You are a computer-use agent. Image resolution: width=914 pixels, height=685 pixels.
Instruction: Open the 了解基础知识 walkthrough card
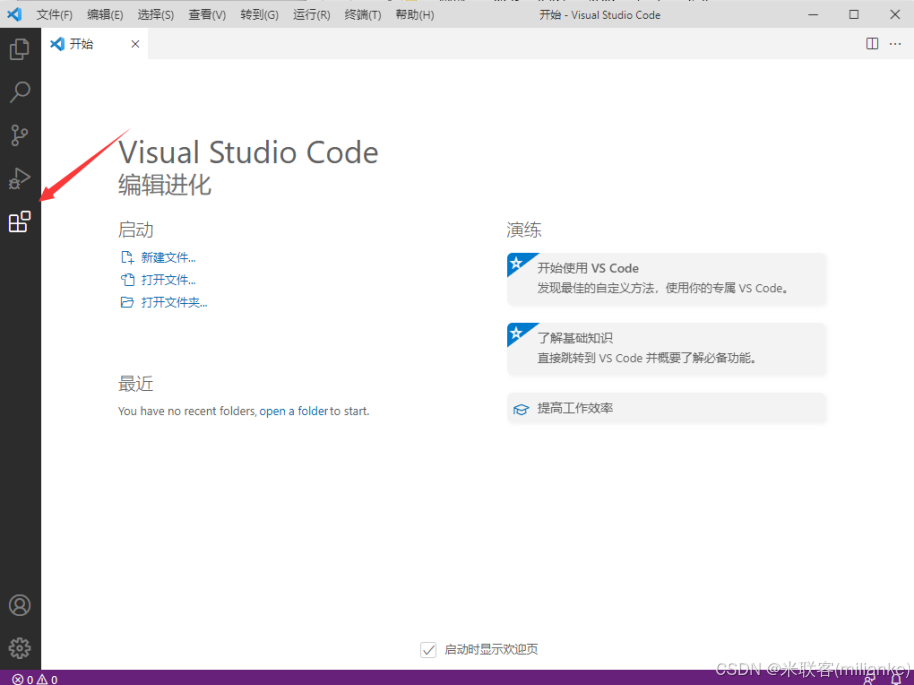(666, 349)
